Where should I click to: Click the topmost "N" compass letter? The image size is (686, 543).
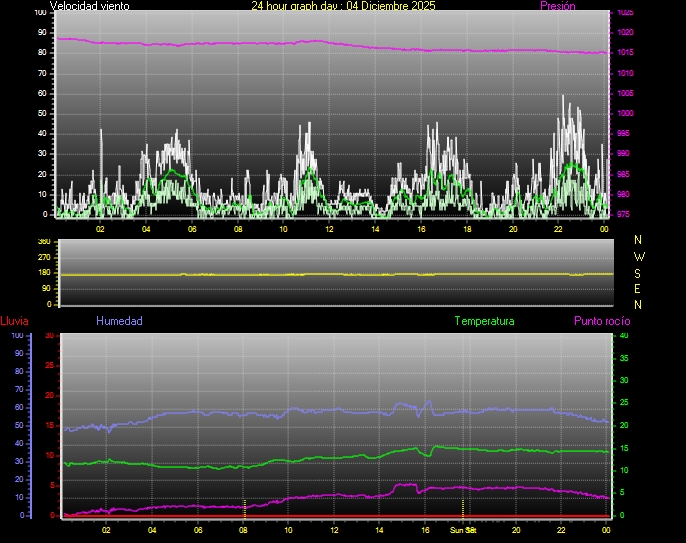pos(639,240)
